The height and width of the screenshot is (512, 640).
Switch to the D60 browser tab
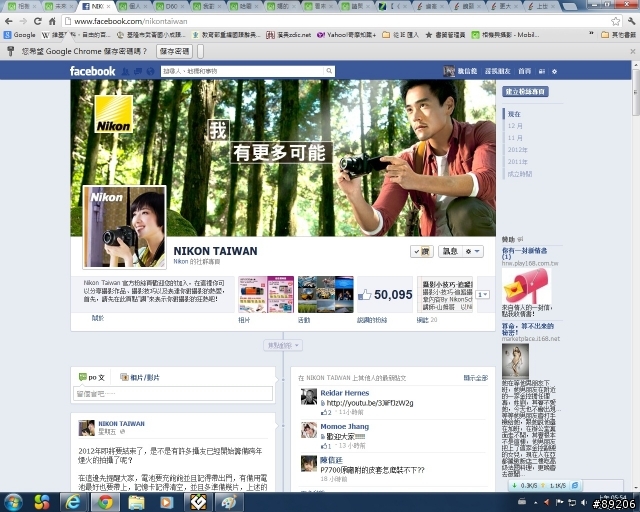click(x=171, y=6)
